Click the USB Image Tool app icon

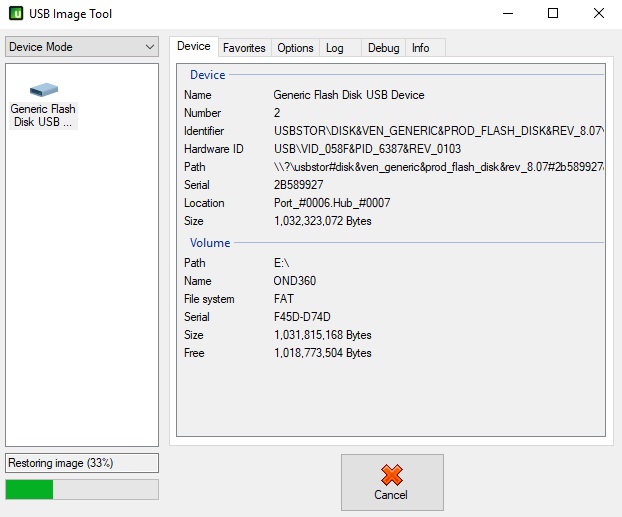[16, 13]
